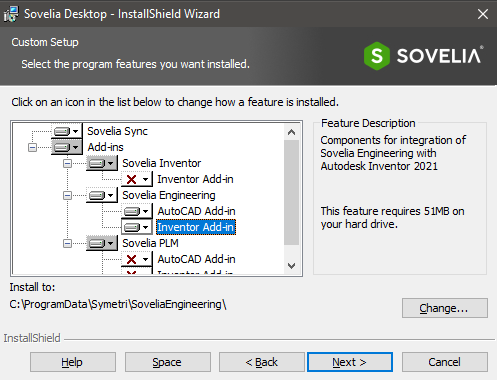Click the feature list scroll down arrow

[x=291, y=266]
